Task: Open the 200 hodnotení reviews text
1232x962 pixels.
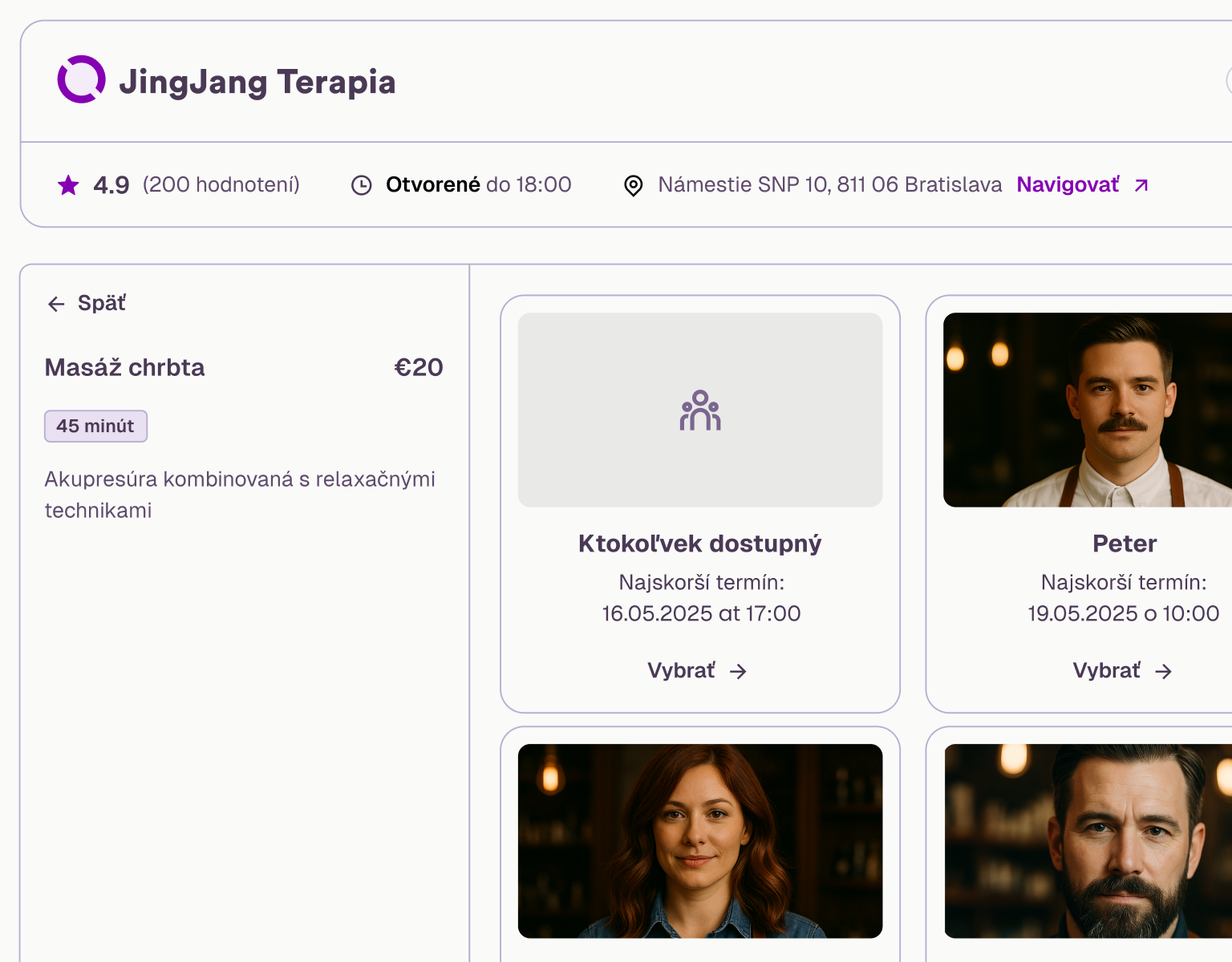Action: click(221, 185)
